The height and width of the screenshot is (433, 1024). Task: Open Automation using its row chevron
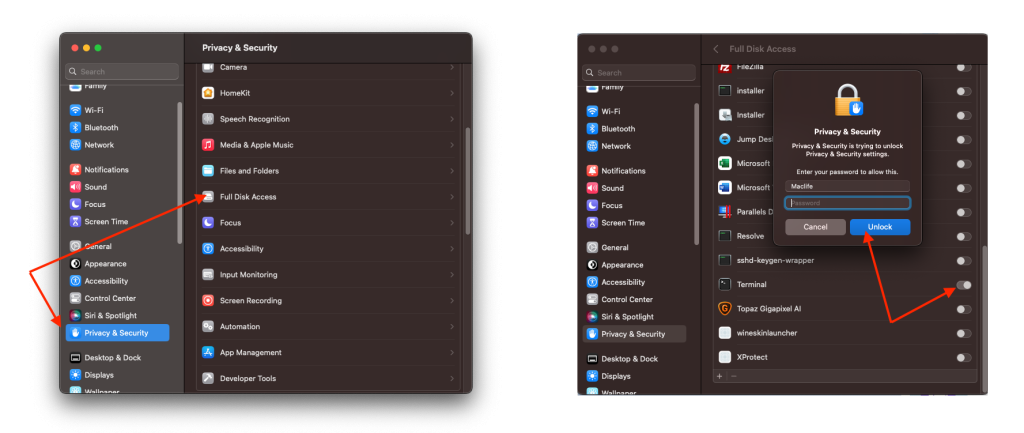pyautogui.click(x=452, y=327)
